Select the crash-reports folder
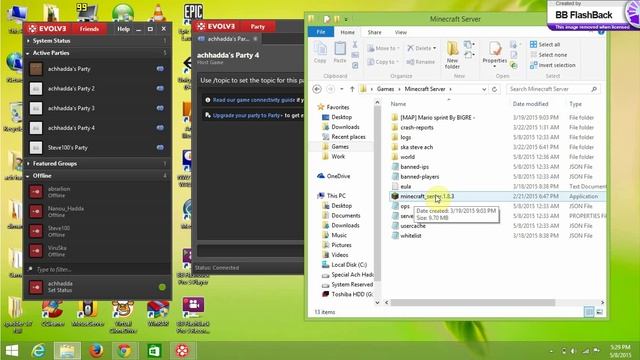This screenshot has height=360, width=640. click(417, 127)
